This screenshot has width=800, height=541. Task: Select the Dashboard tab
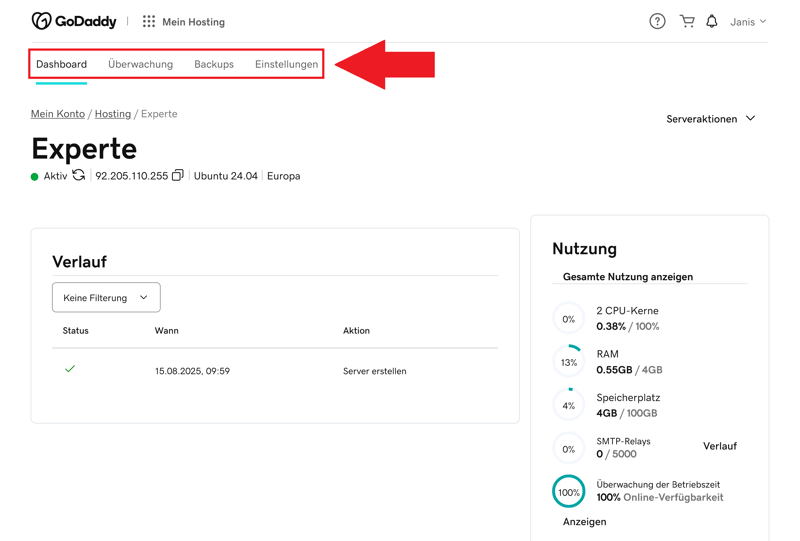coord(61,64)
